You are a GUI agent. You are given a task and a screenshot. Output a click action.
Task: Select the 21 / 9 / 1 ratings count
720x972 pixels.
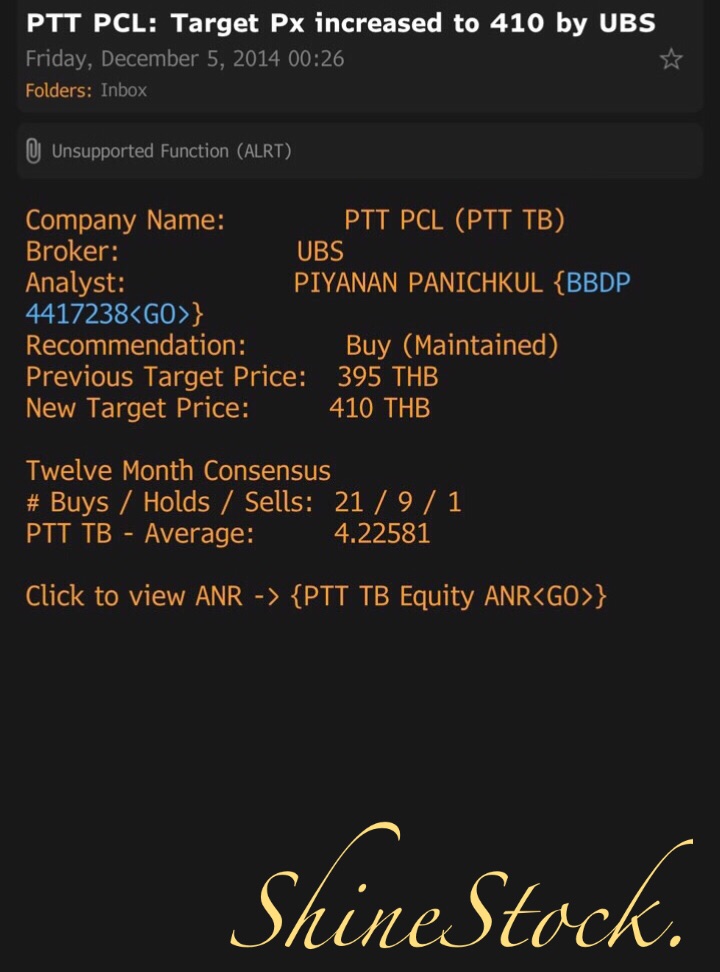tap(398, 502)
